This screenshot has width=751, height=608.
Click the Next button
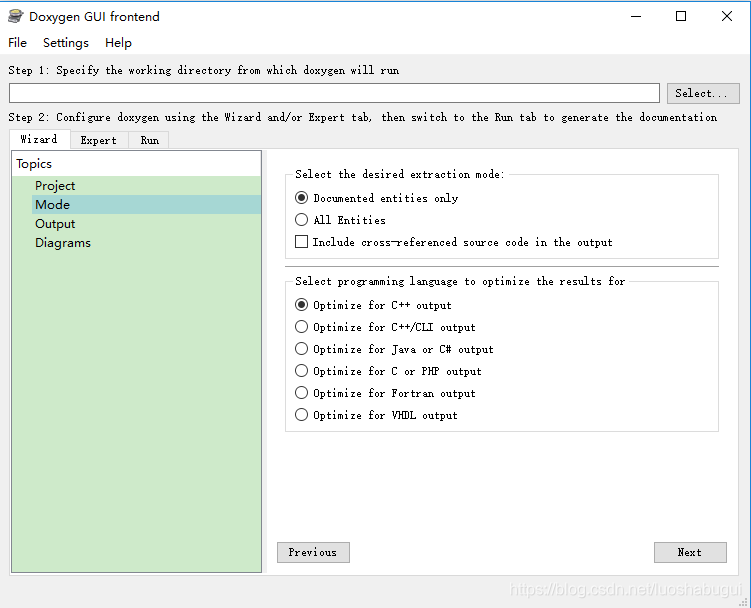click(690, 552)
